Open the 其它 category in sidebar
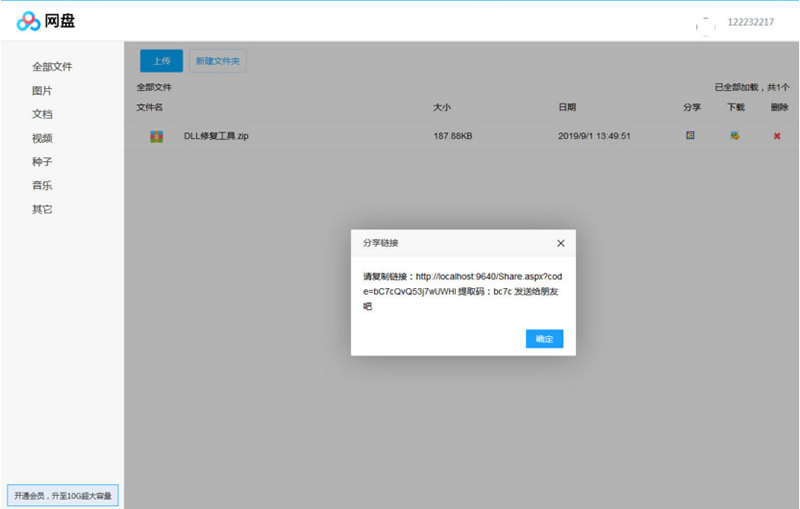800x509 pixels. click(x=42, y=209)
